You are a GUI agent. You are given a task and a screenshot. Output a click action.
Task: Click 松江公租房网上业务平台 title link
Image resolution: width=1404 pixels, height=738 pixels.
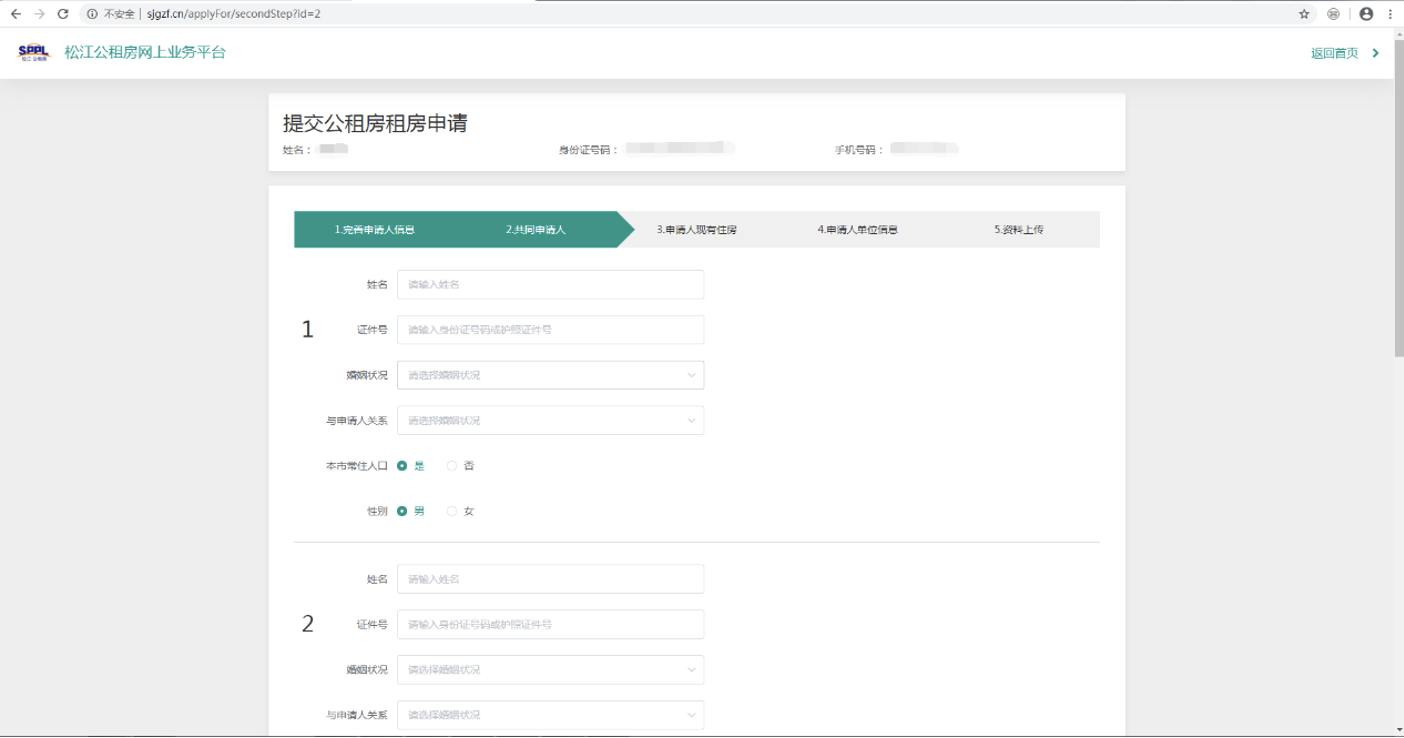tap(145, 53)
